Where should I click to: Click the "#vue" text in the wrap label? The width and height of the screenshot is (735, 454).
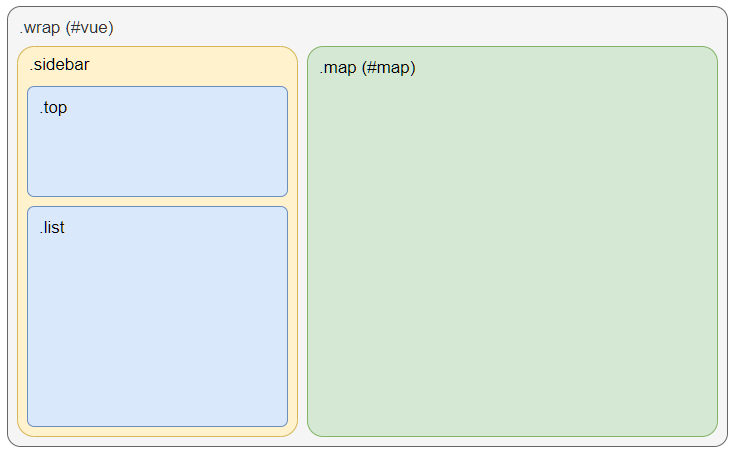click(90, 27)
